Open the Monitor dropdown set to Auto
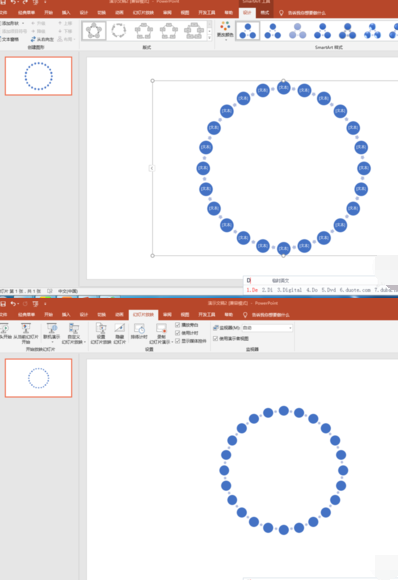 tap(267, 328)
